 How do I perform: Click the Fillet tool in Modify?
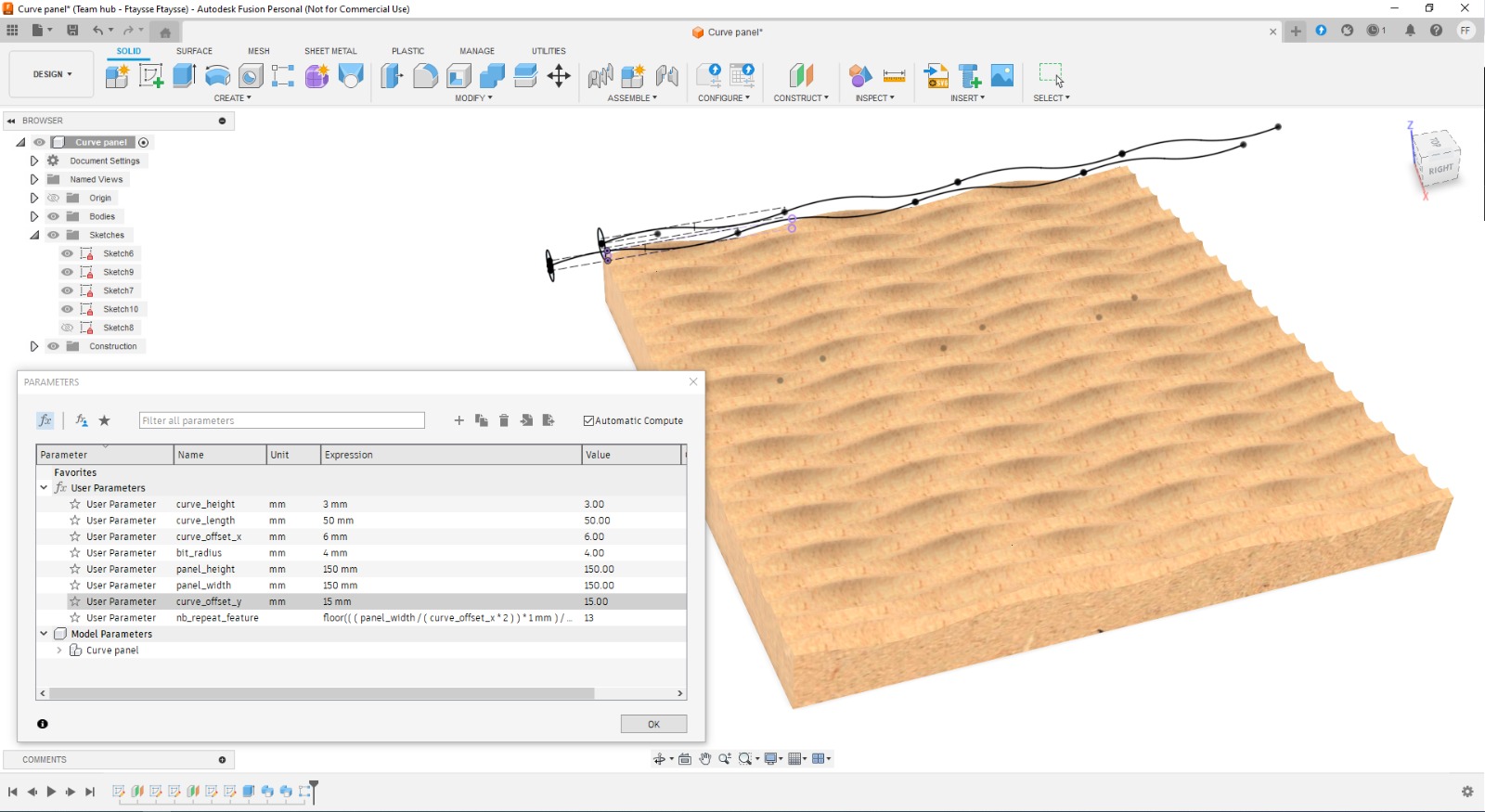[x=425, y=75]
